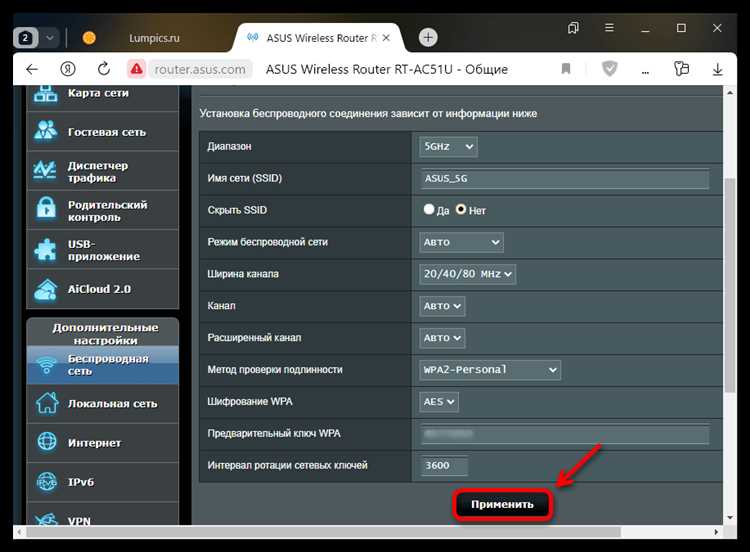Click the Беспроводная сеть Wi-Fi icon
This screenshot has height=552, width=750.
point(46,365)
